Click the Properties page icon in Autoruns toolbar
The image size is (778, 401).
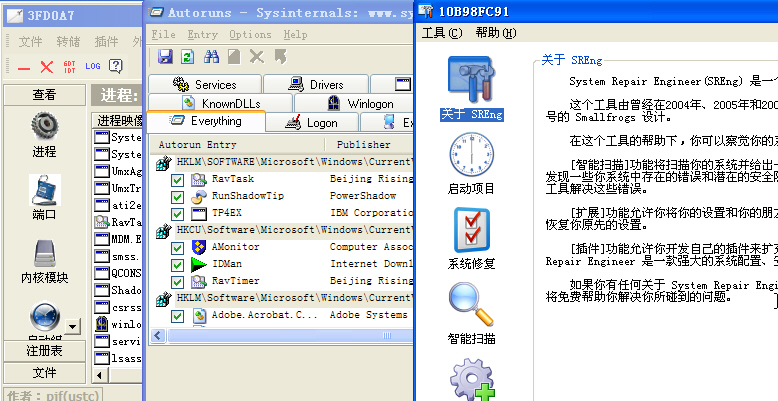pos(234,56)
